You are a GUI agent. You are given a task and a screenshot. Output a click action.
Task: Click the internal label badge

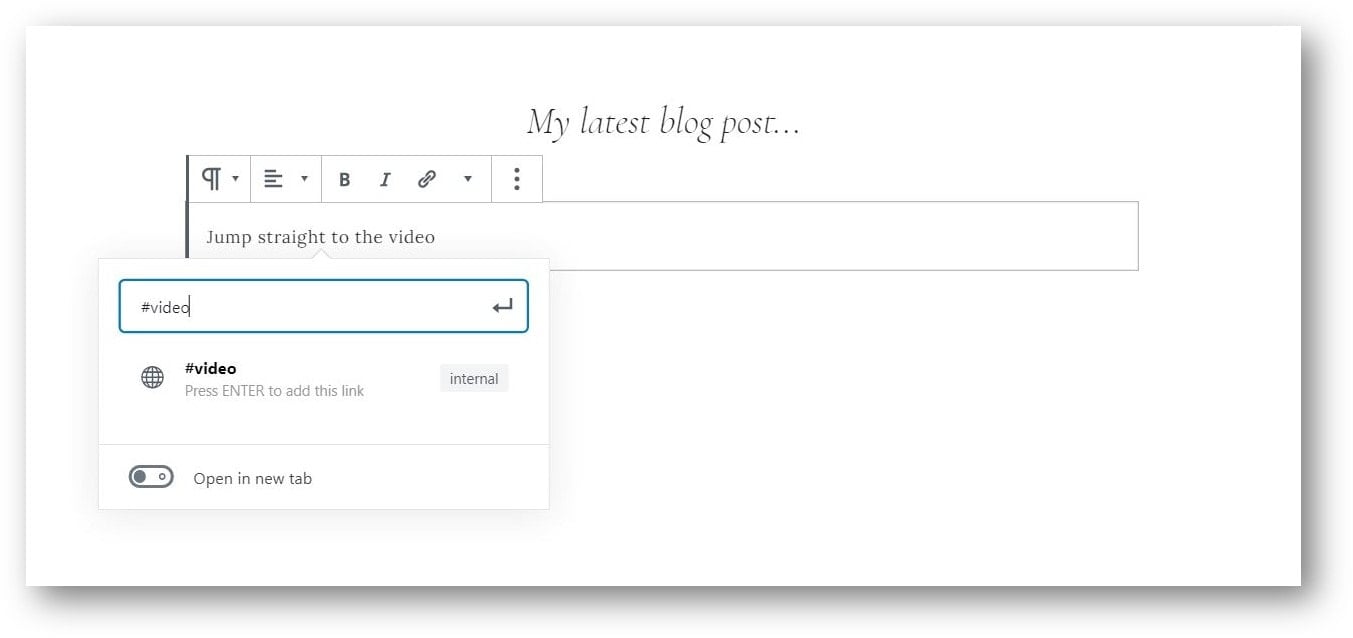point(474,378)
